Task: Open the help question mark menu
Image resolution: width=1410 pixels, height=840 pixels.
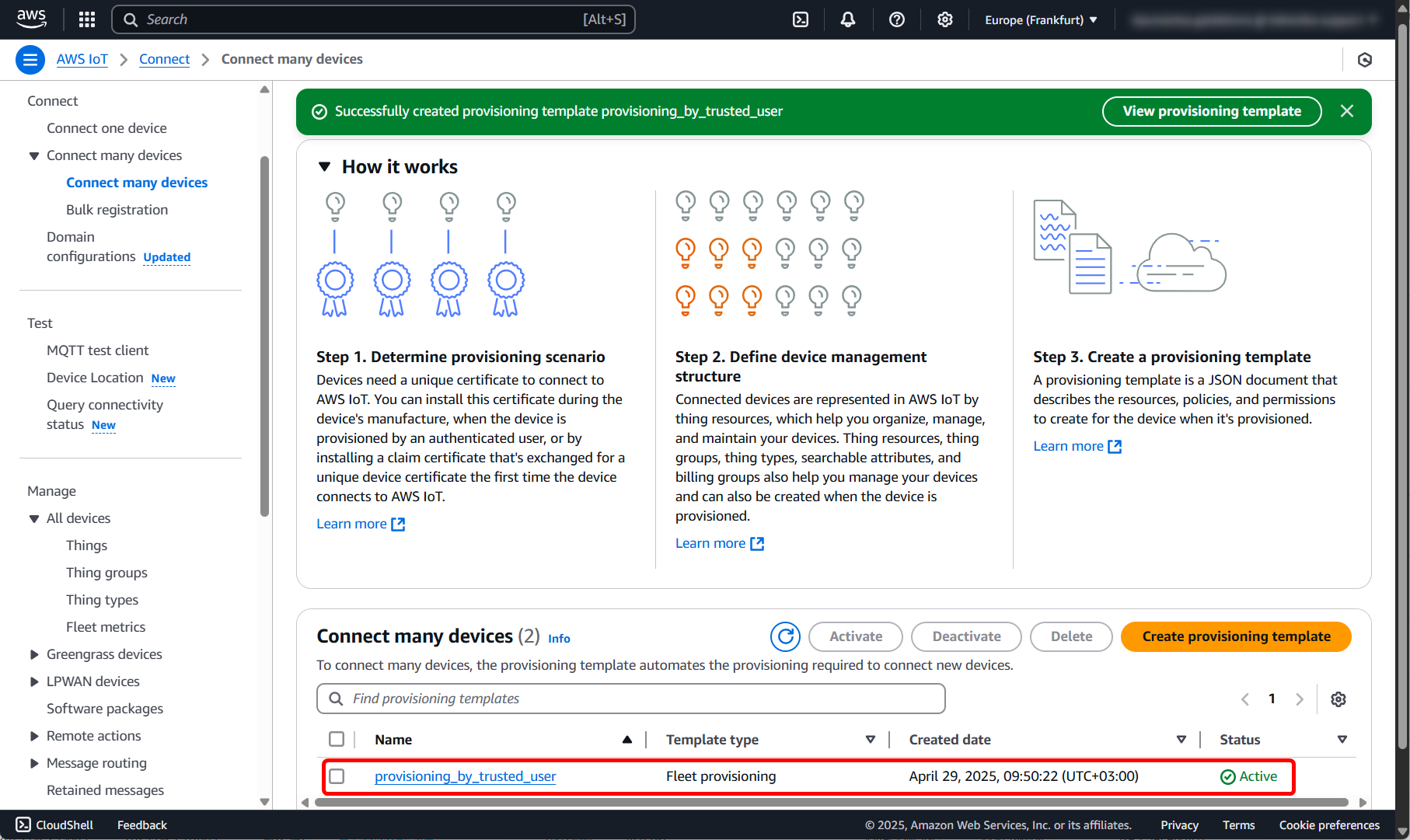Action: (x=897, y=19)
